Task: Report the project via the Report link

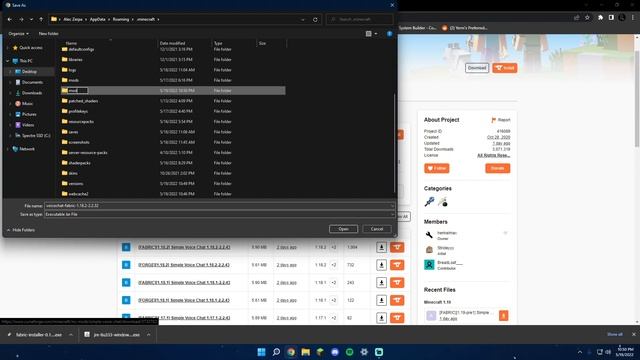Action: point(501,120)
